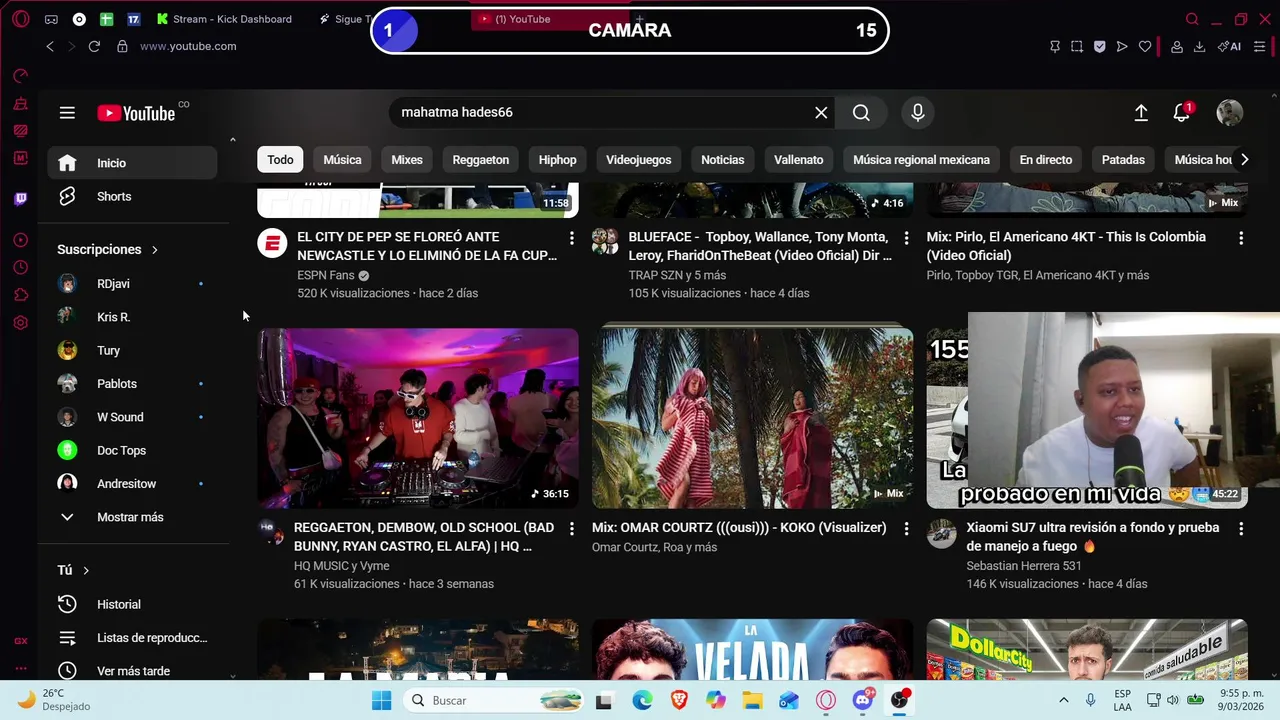Open the Windows Start button
1280x720 pixels.
pos(382,701)
